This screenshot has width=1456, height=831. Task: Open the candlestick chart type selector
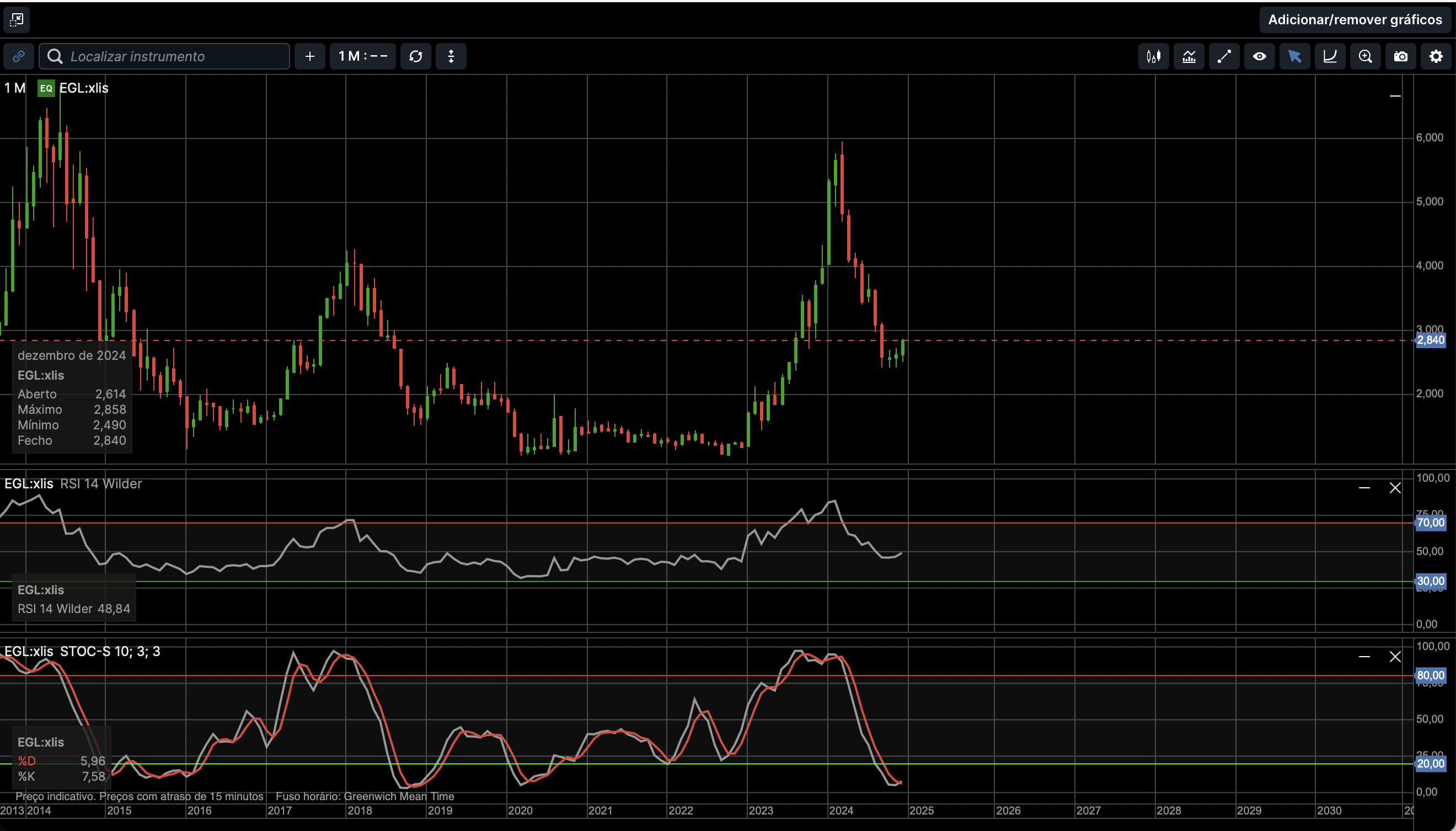click(1153, 56)
